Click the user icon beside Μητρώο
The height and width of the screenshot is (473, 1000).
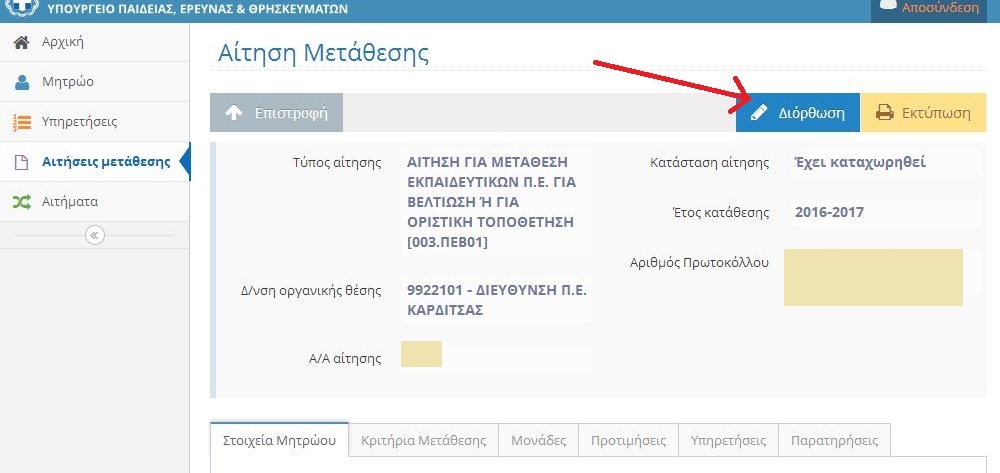point(21,82)
